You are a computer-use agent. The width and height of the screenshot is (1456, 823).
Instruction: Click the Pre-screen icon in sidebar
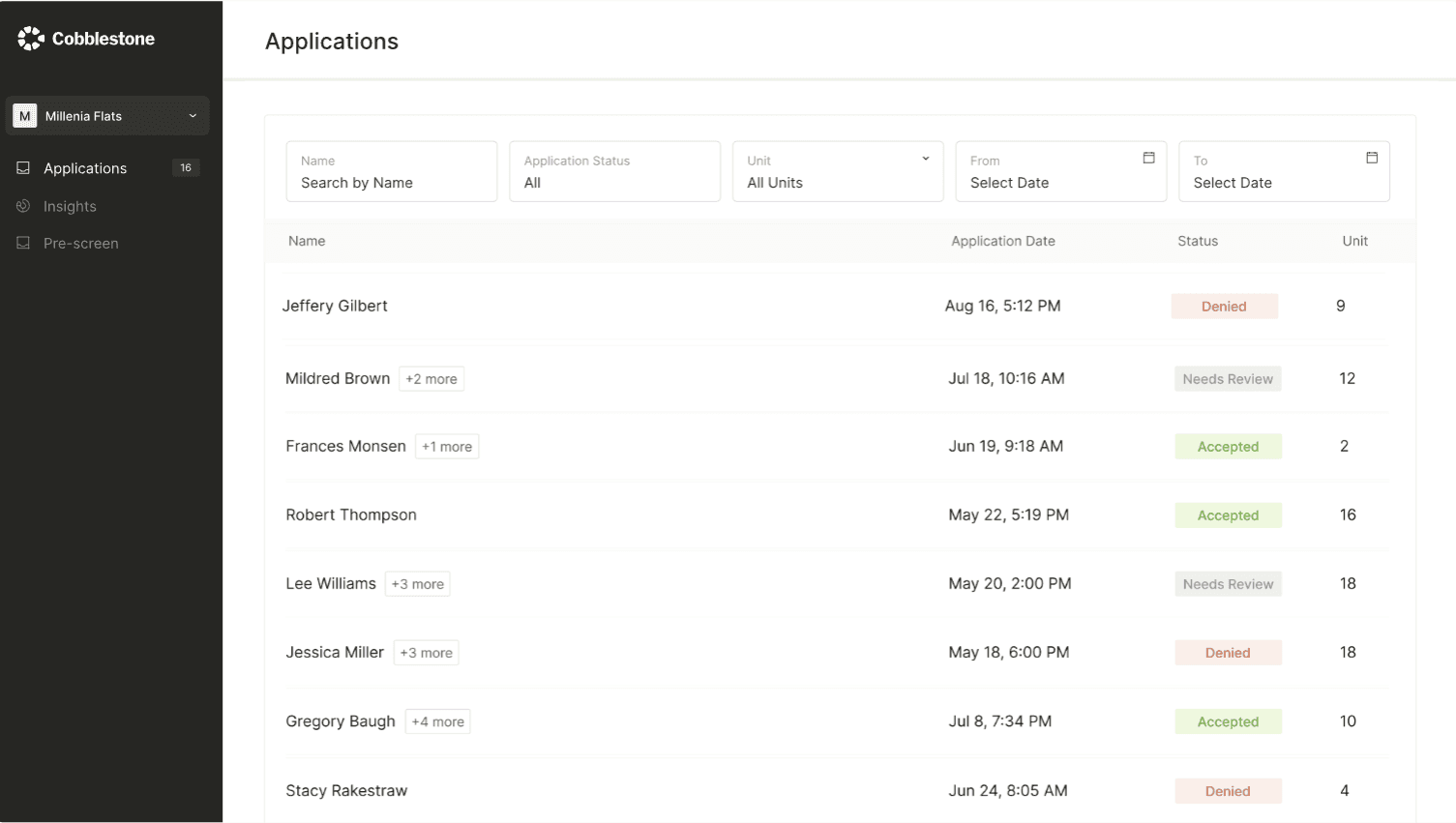tap(23, 243)
